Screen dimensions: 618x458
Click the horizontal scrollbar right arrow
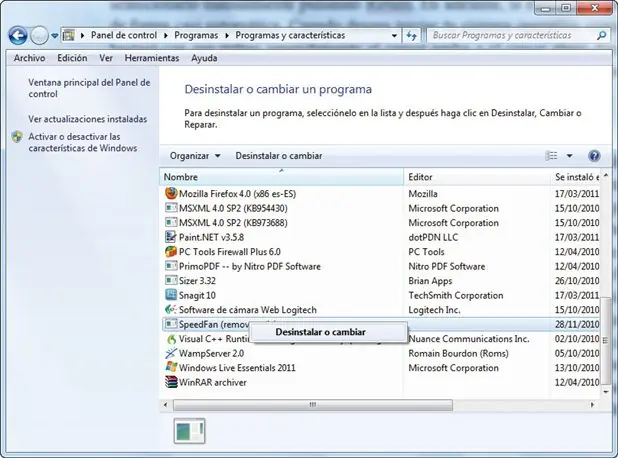pos(592,405)
